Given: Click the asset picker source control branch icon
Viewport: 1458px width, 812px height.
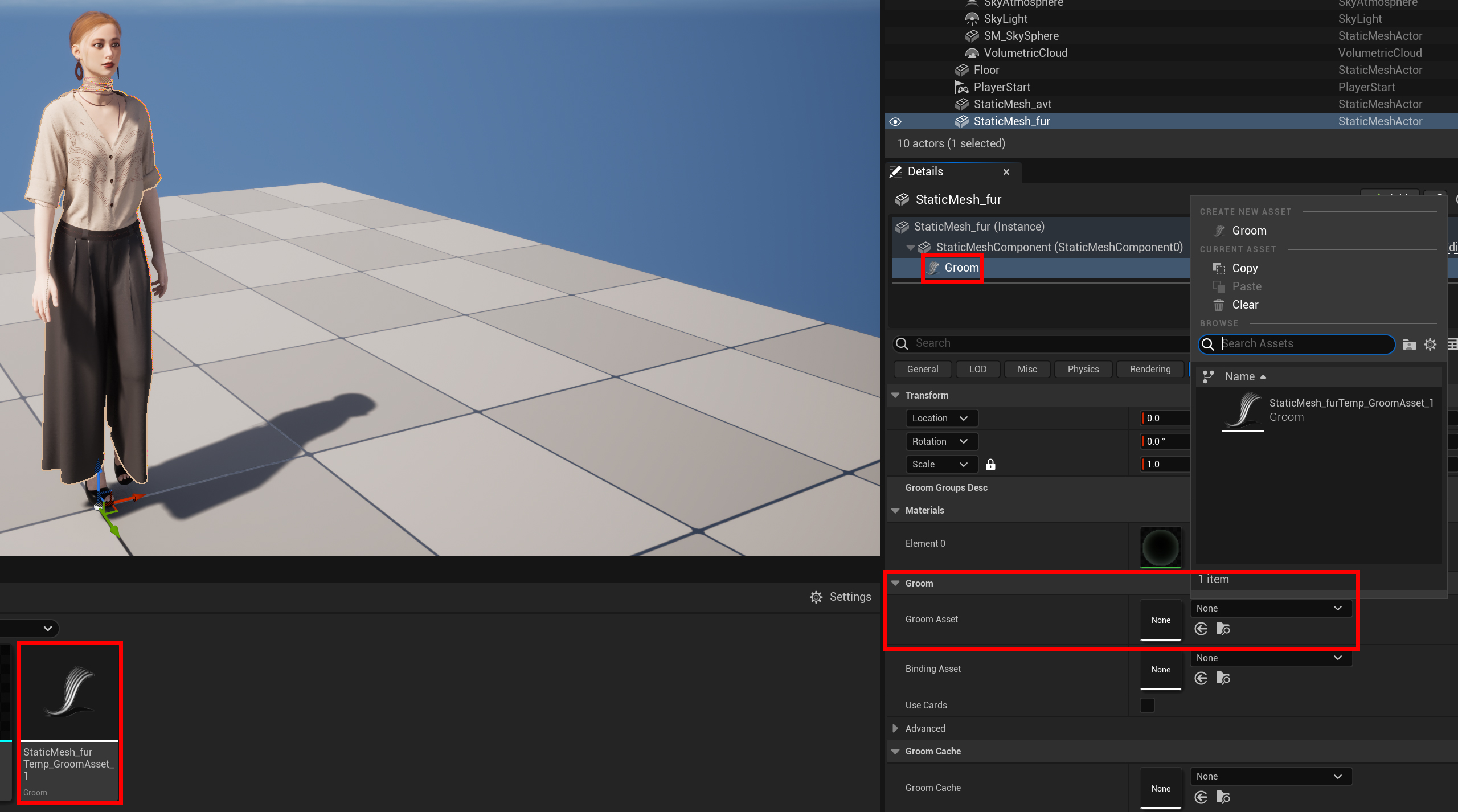Looking at the screenshot, I should pos(1208,377).
